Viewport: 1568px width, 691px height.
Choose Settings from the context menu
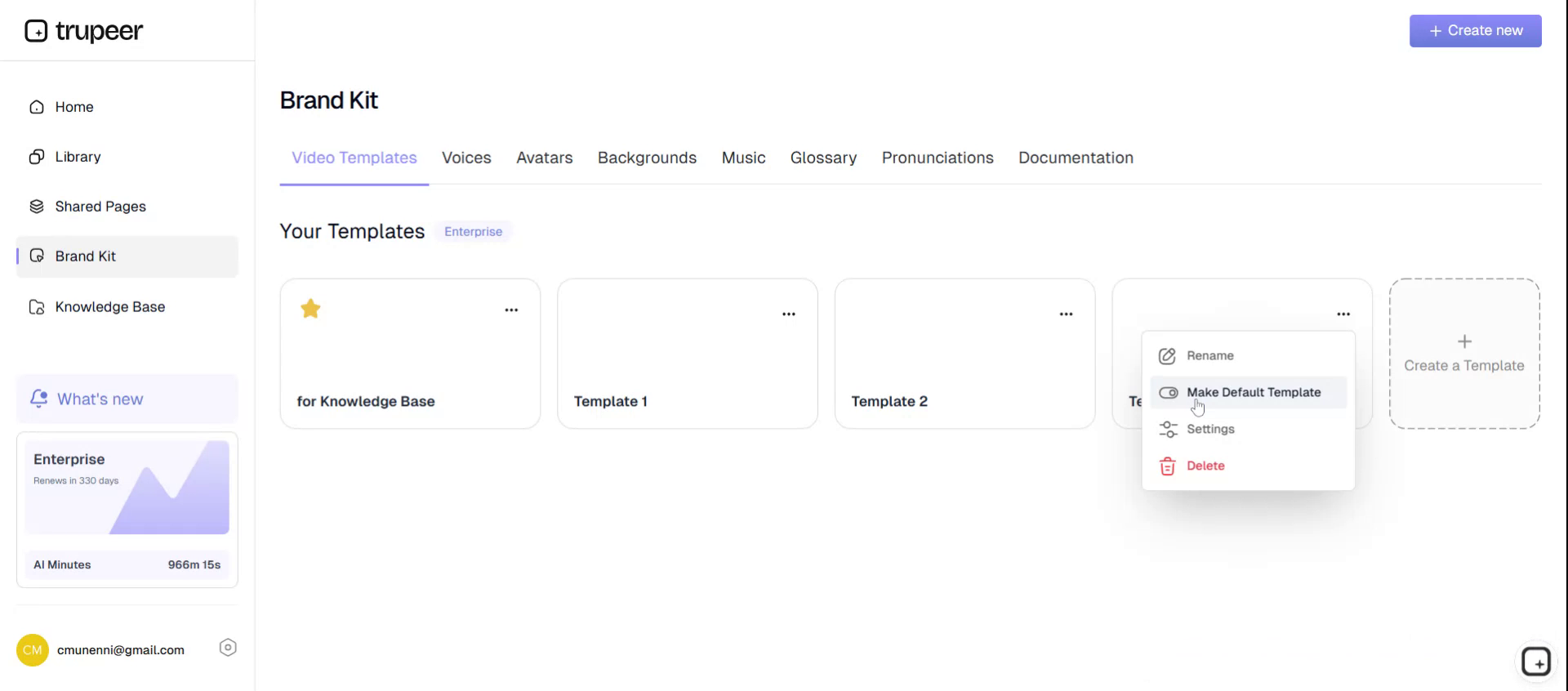1248,429
